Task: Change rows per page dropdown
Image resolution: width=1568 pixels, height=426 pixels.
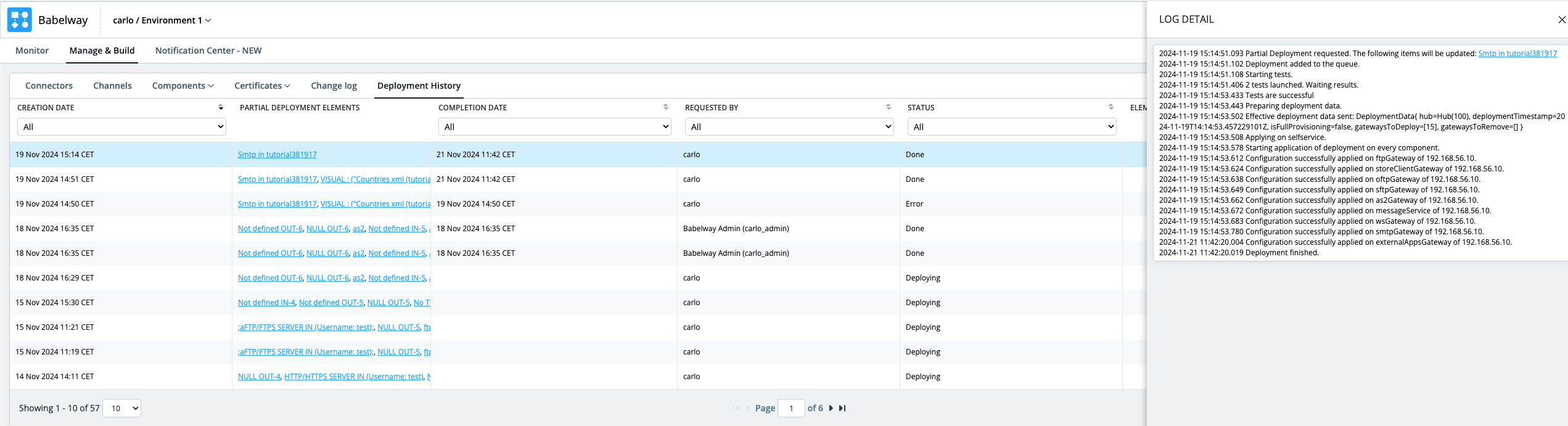Action: click(x=121, y=408)
